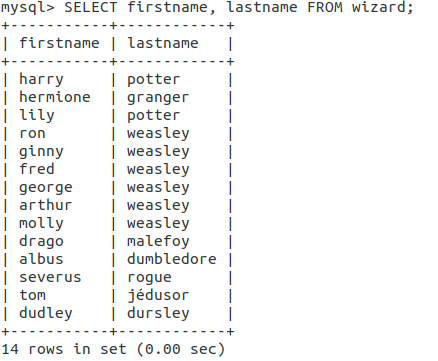Click the george firstname cell

[x=46, y=188]
